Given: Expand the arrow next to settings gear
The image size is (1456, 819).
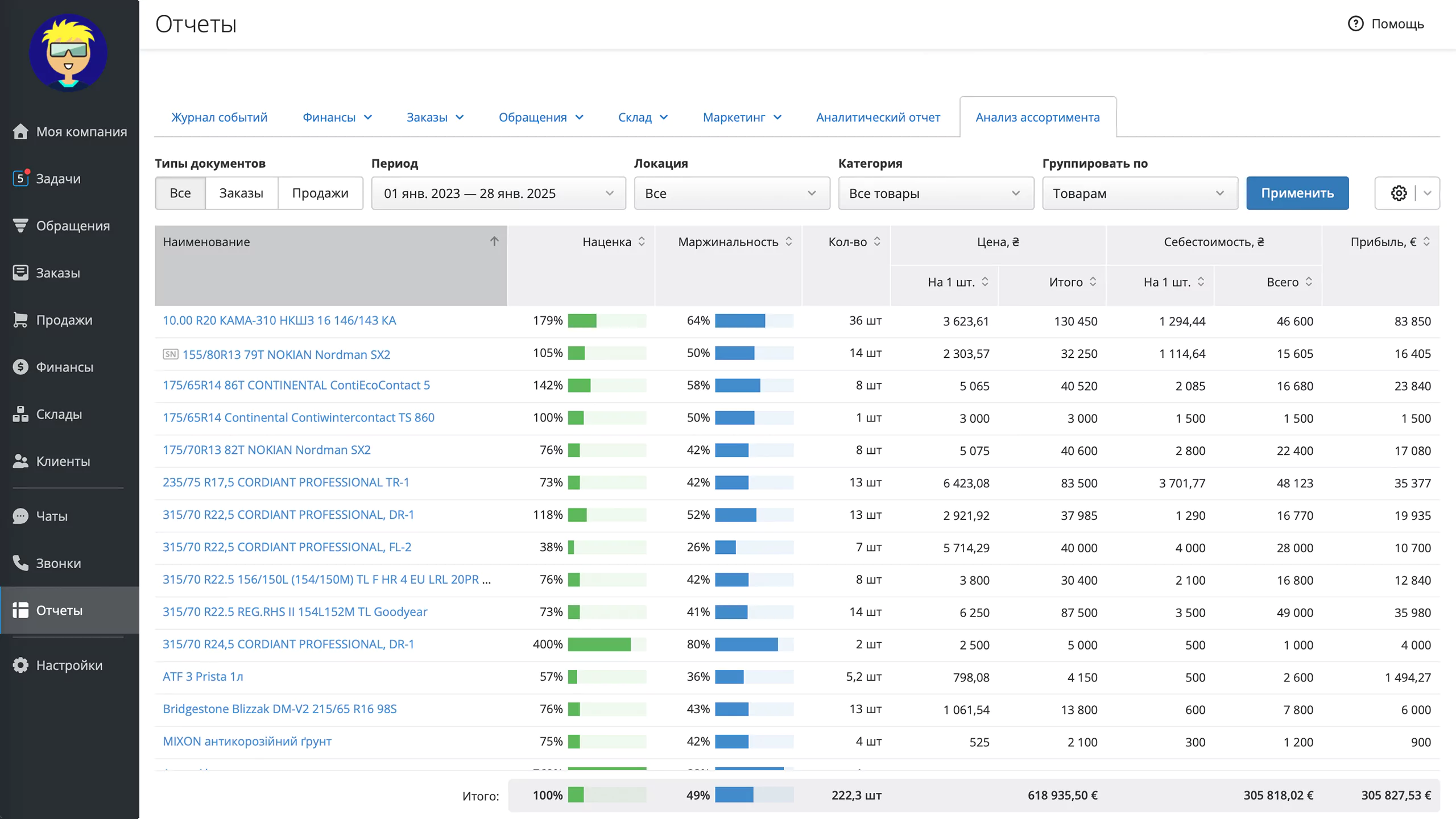Looking at the screenshot, I should click(x=1428, y=193).
